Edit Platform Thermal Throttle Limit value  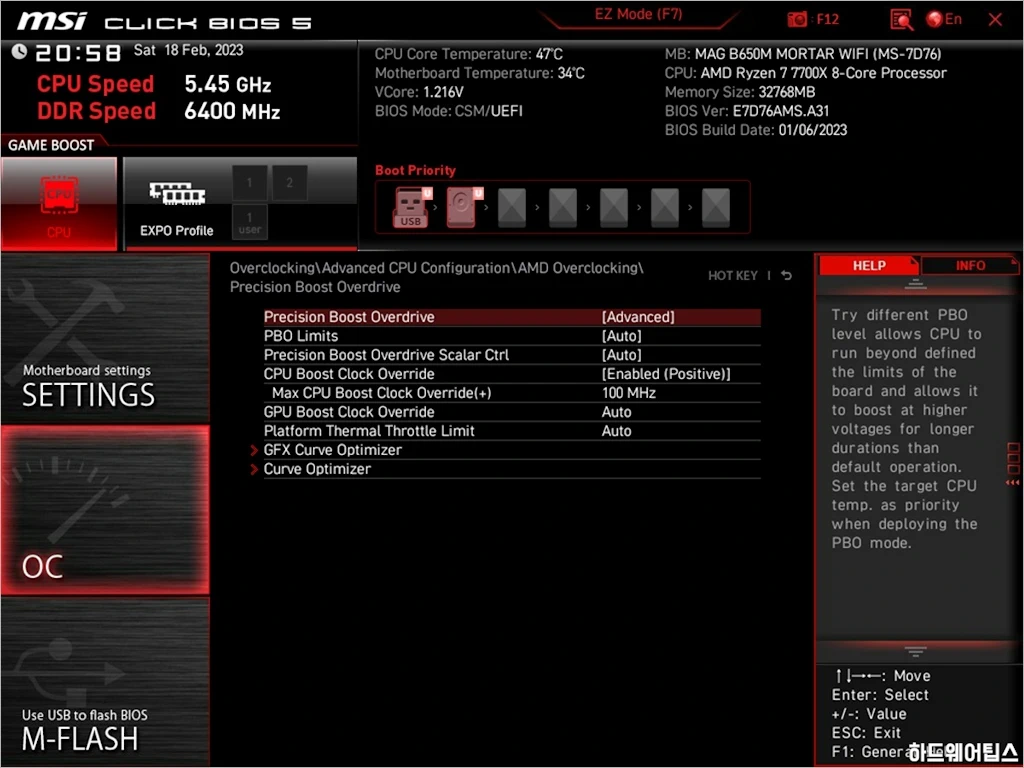pos(512,430)
